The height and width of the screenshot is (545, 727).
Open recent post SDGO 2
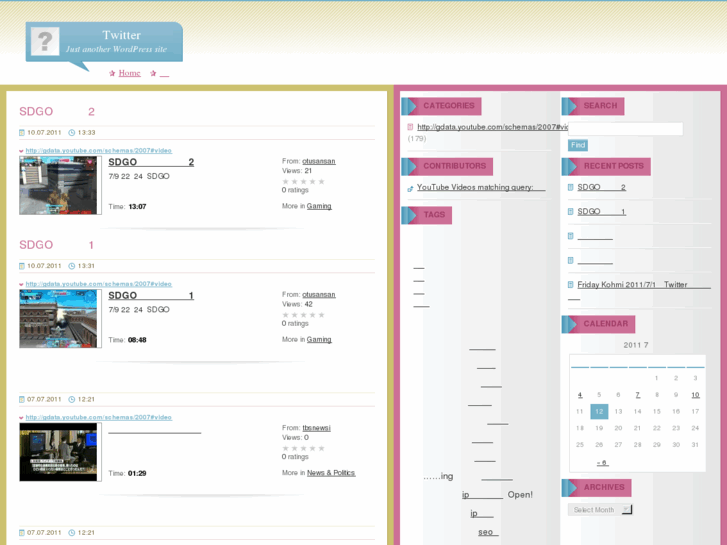click(x=601, y=187)
